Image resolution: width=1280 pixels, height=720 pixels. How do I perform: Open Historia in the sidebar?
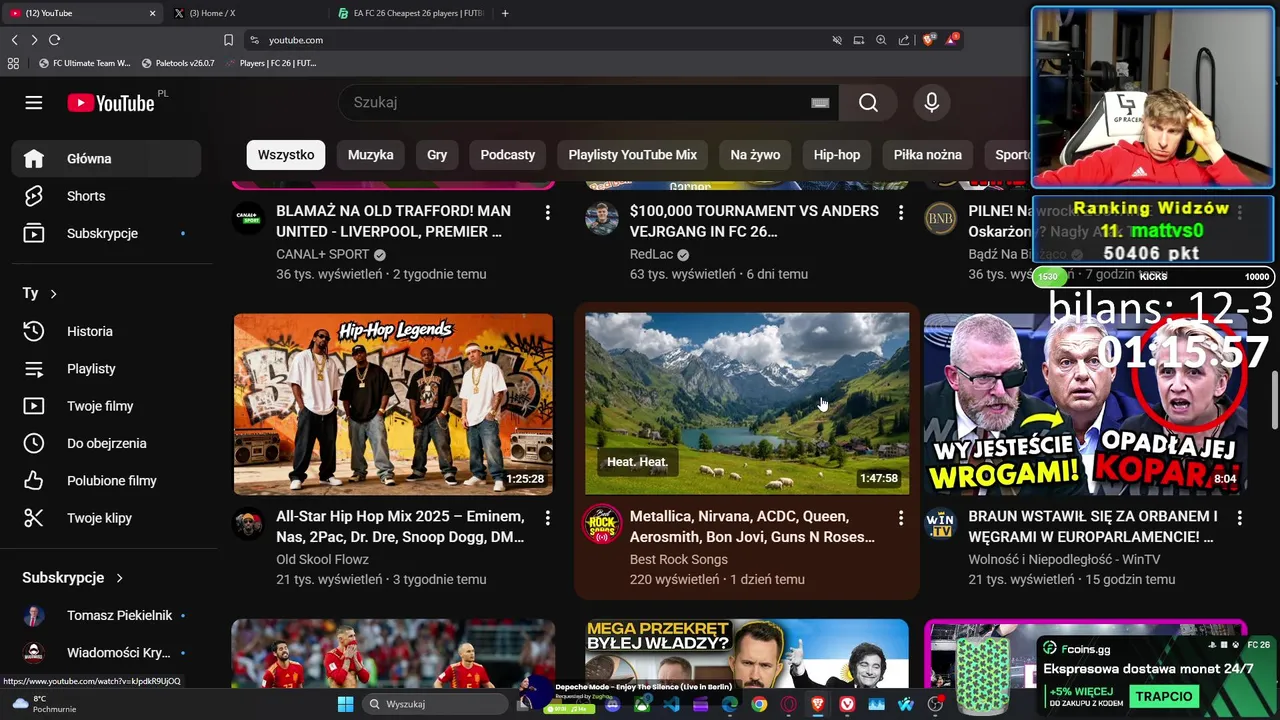(107, 331)
